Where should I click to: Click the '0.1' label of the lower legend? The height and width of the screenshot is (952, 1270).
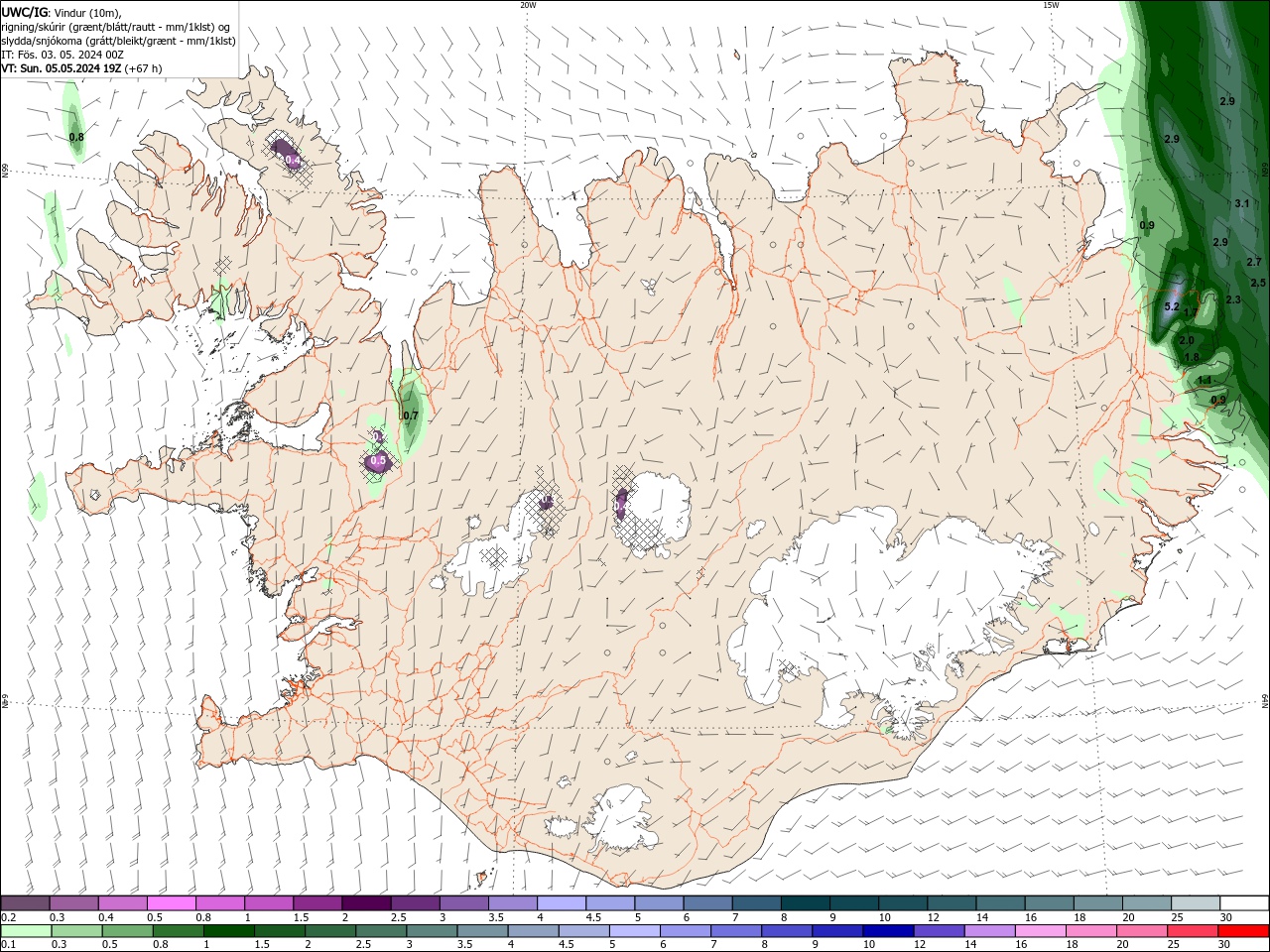click(x=8, y=944)
